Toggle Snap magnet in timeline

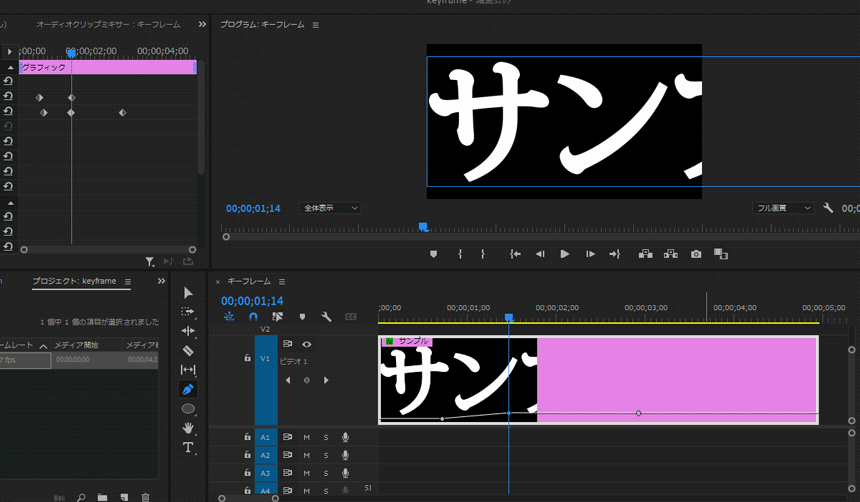253,317
